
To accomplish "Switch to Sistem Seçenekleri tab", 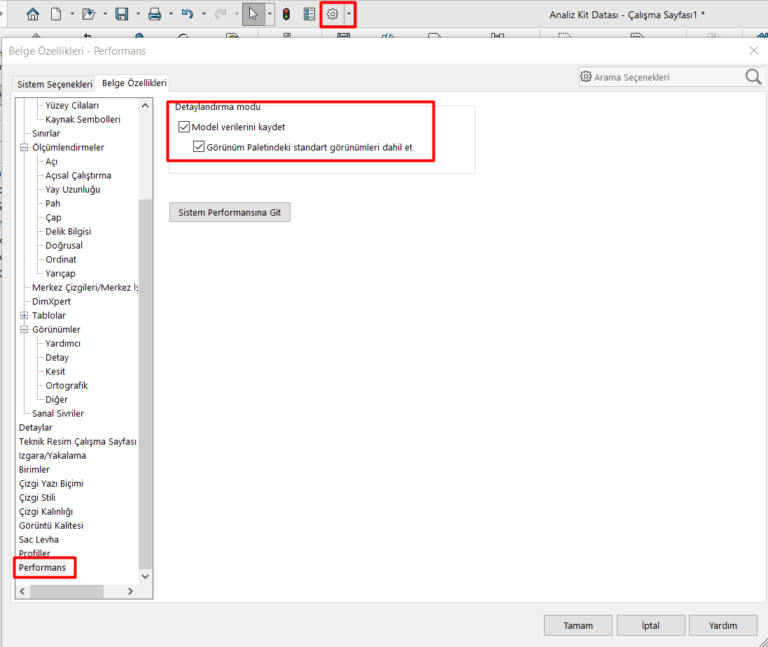I will [x=55, y=84].
